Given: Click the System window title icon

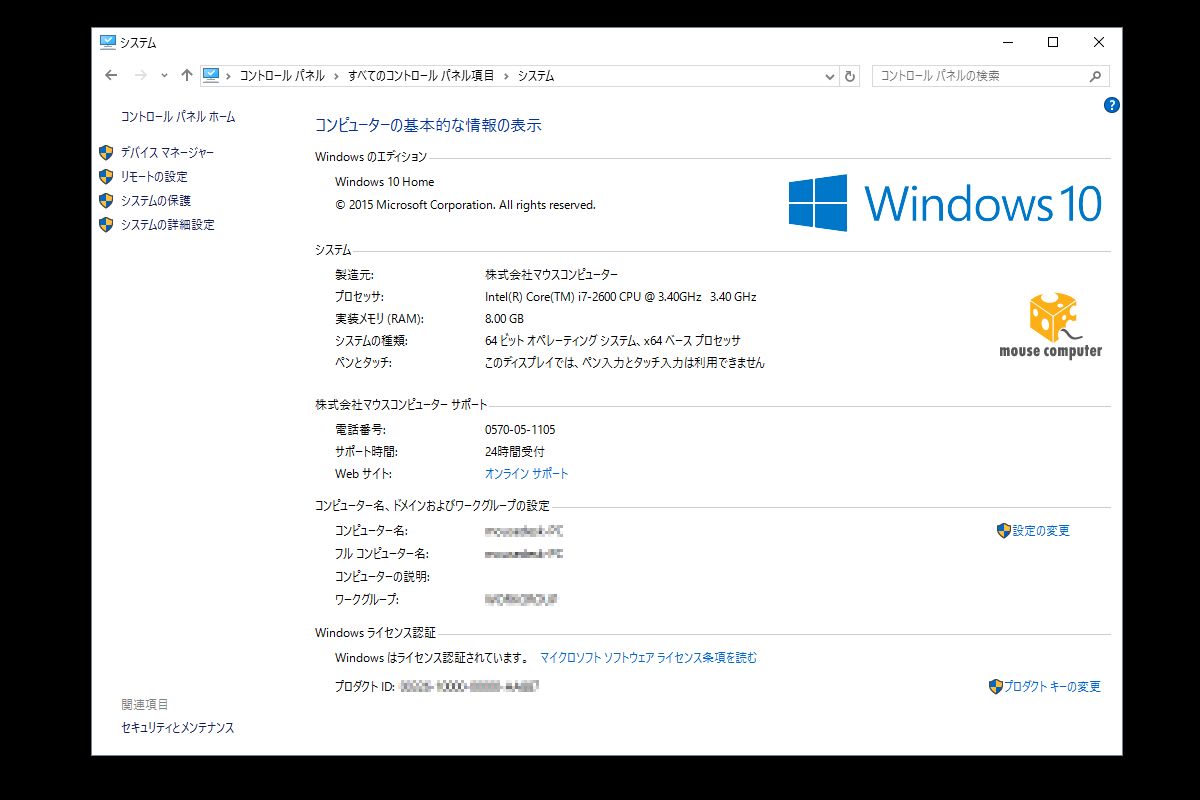Looking at the screenshot, I should (108, 42).
